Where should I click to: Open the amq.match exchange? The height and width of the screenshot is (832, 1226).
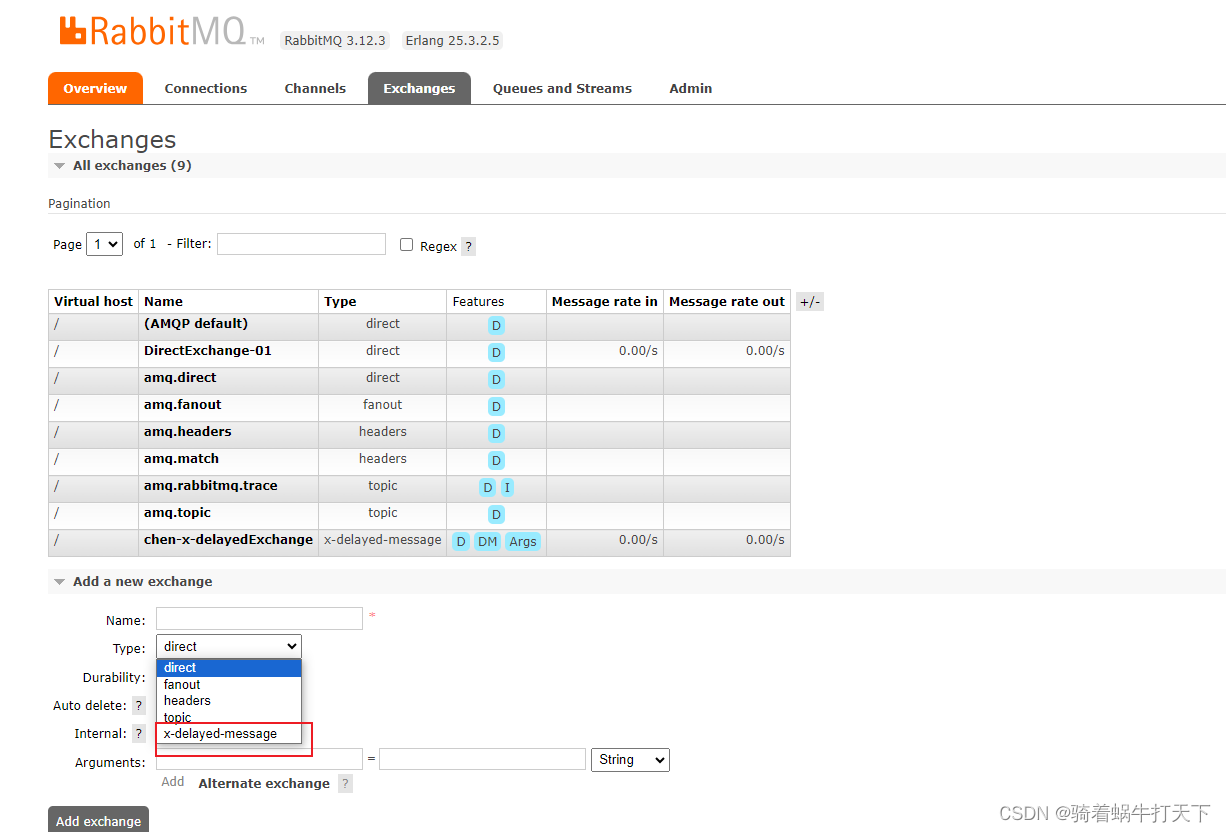(x=181, y=459)
